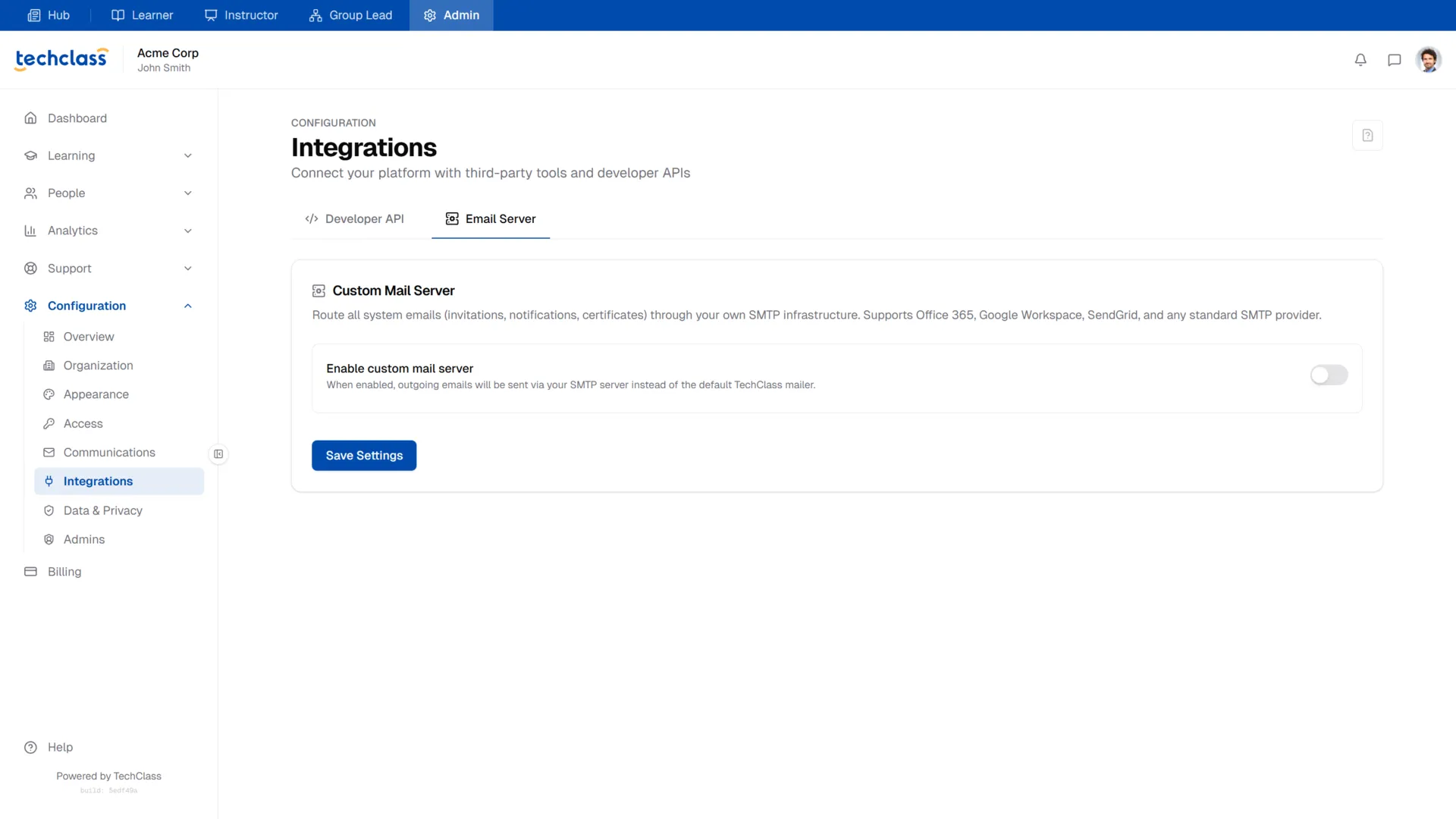
Task: Click the page help document icon
Action: pyautogui.click(x=1367, y=135)
